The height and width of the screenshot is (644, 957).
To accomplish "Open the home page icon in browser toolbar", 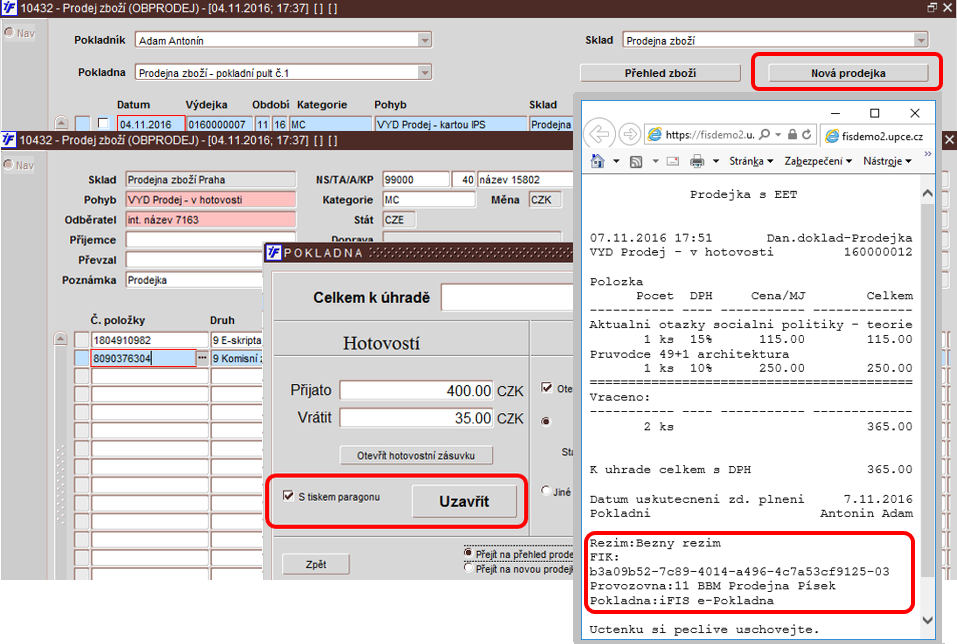I will tap(598, 161).
